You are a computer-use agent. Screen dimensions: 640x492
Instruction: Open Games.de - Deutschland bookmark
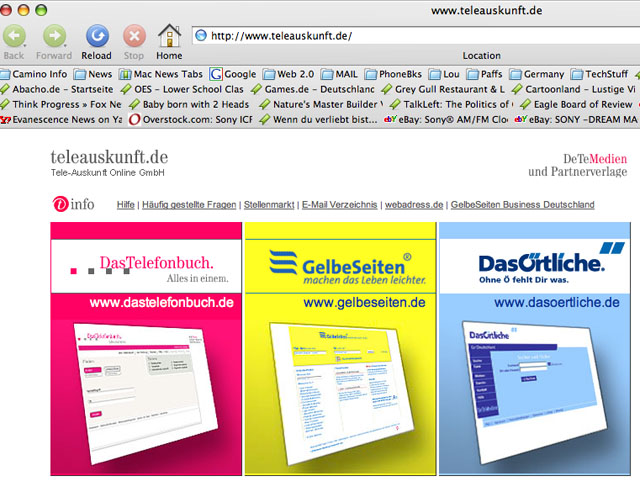point(313,89)
